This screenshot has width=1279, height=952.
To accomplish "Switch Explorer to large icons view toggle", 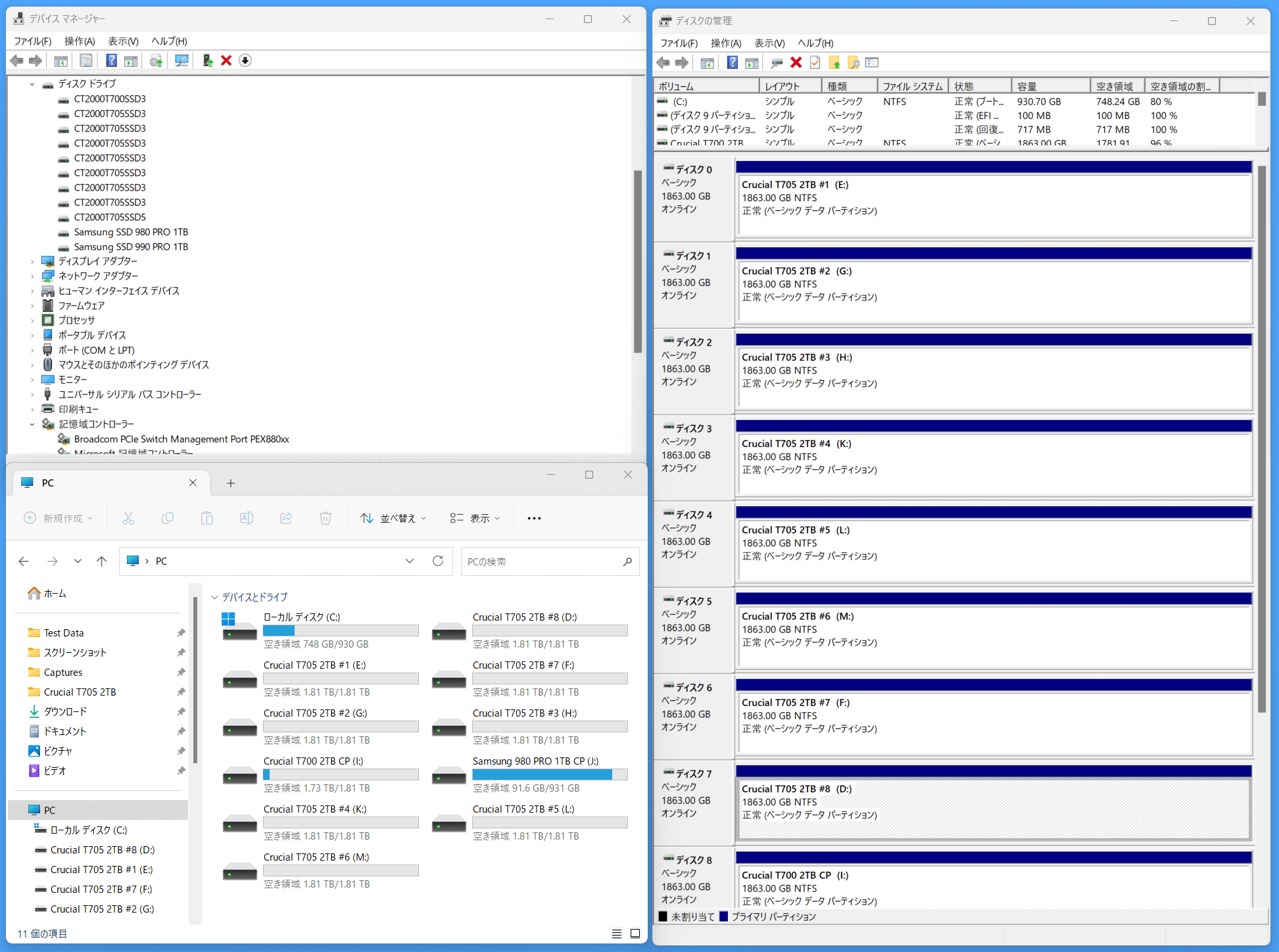I will point(635,934).
